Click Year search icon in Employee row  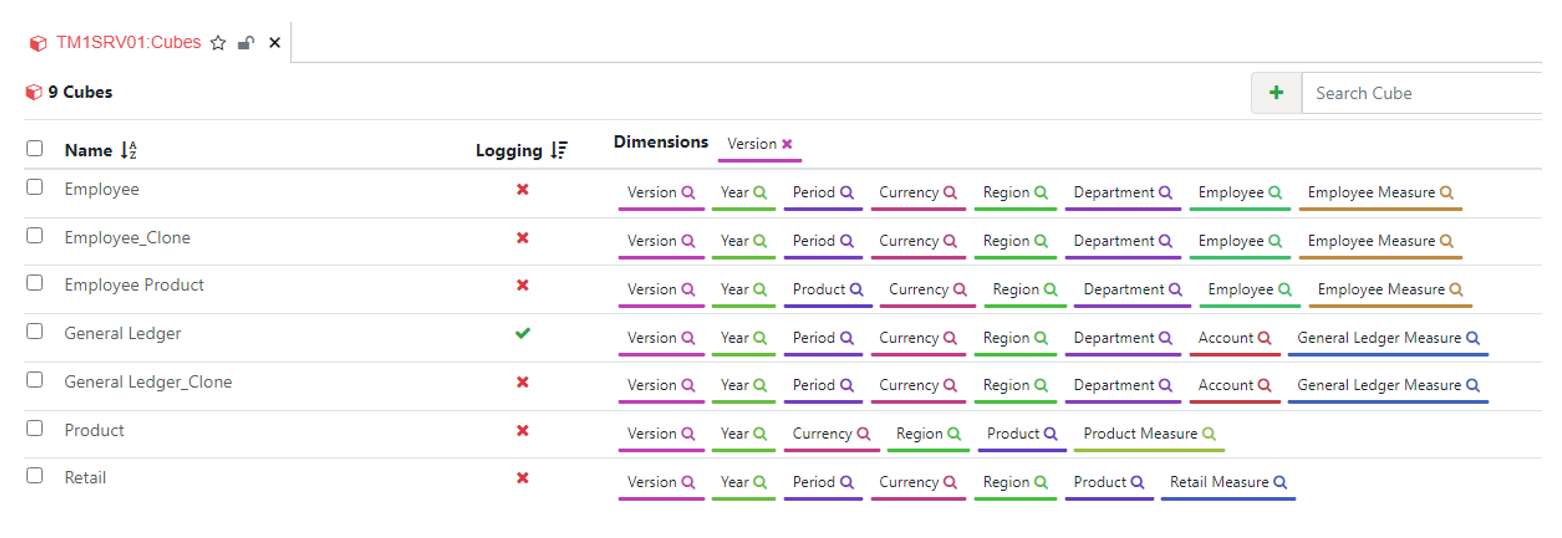point(760,192)
